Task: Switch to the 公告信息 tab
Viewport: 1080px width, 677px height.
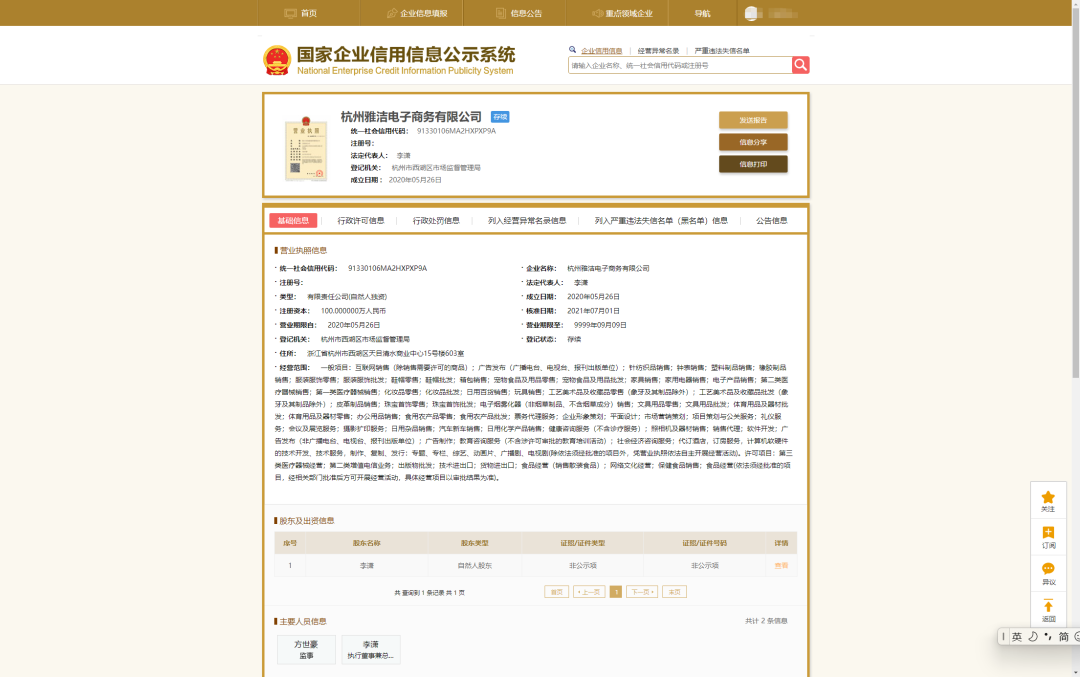Action: pyautogui.click(x=771, y=220)
